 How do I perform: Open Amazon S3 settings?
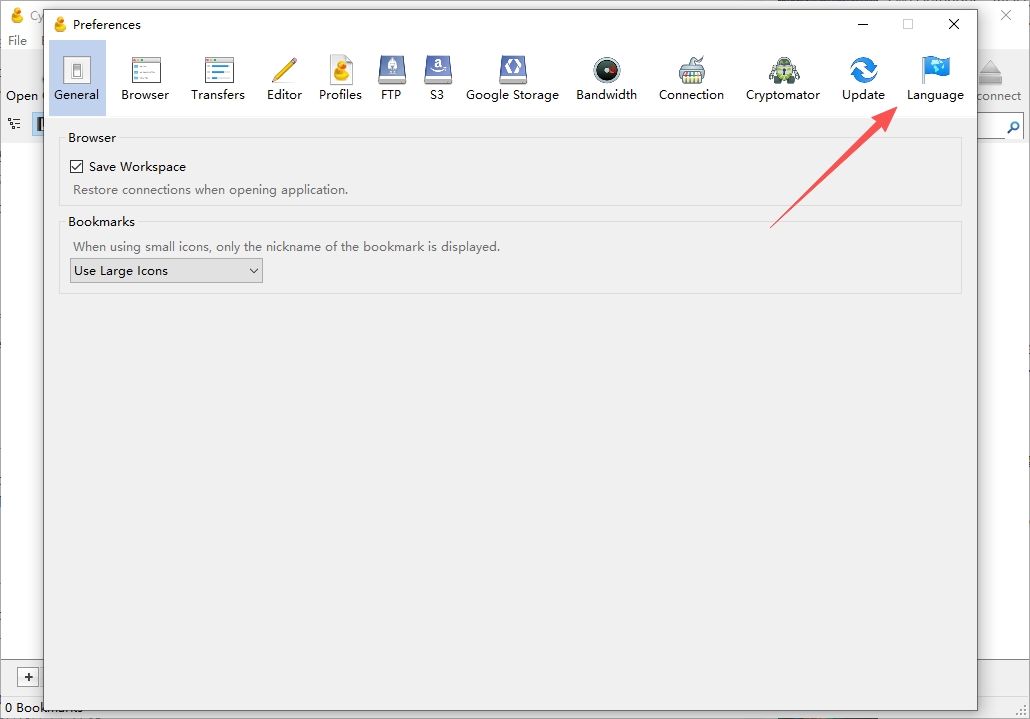(x=437, y=78)
